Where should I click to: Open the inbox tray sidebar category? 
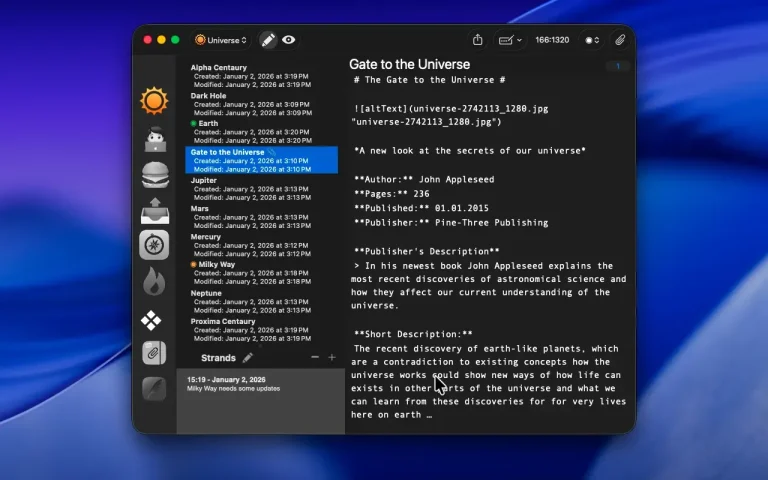[155, 211]
